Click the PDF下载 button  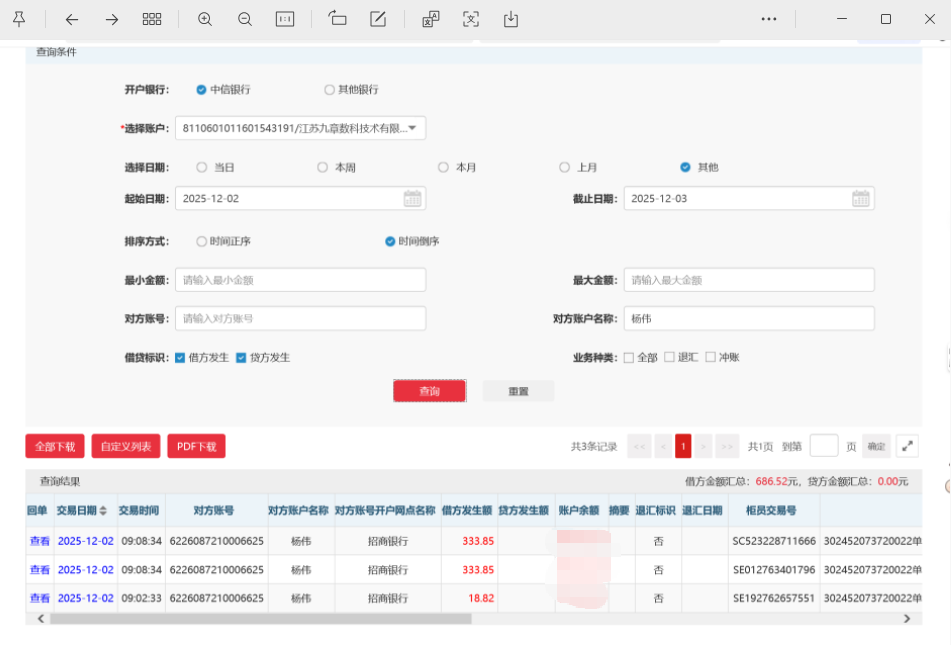[196, 446]
